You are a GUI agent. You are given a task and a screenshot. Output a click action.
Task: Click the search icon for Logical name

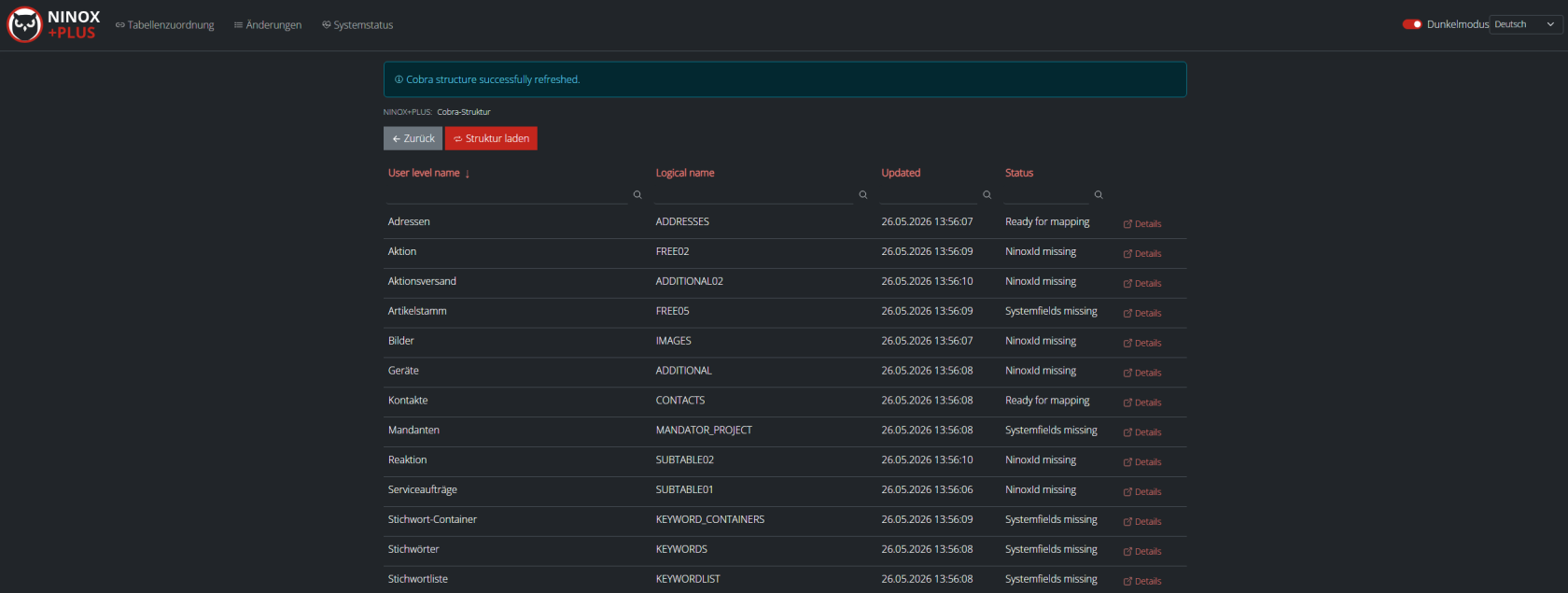pos(863,195)
